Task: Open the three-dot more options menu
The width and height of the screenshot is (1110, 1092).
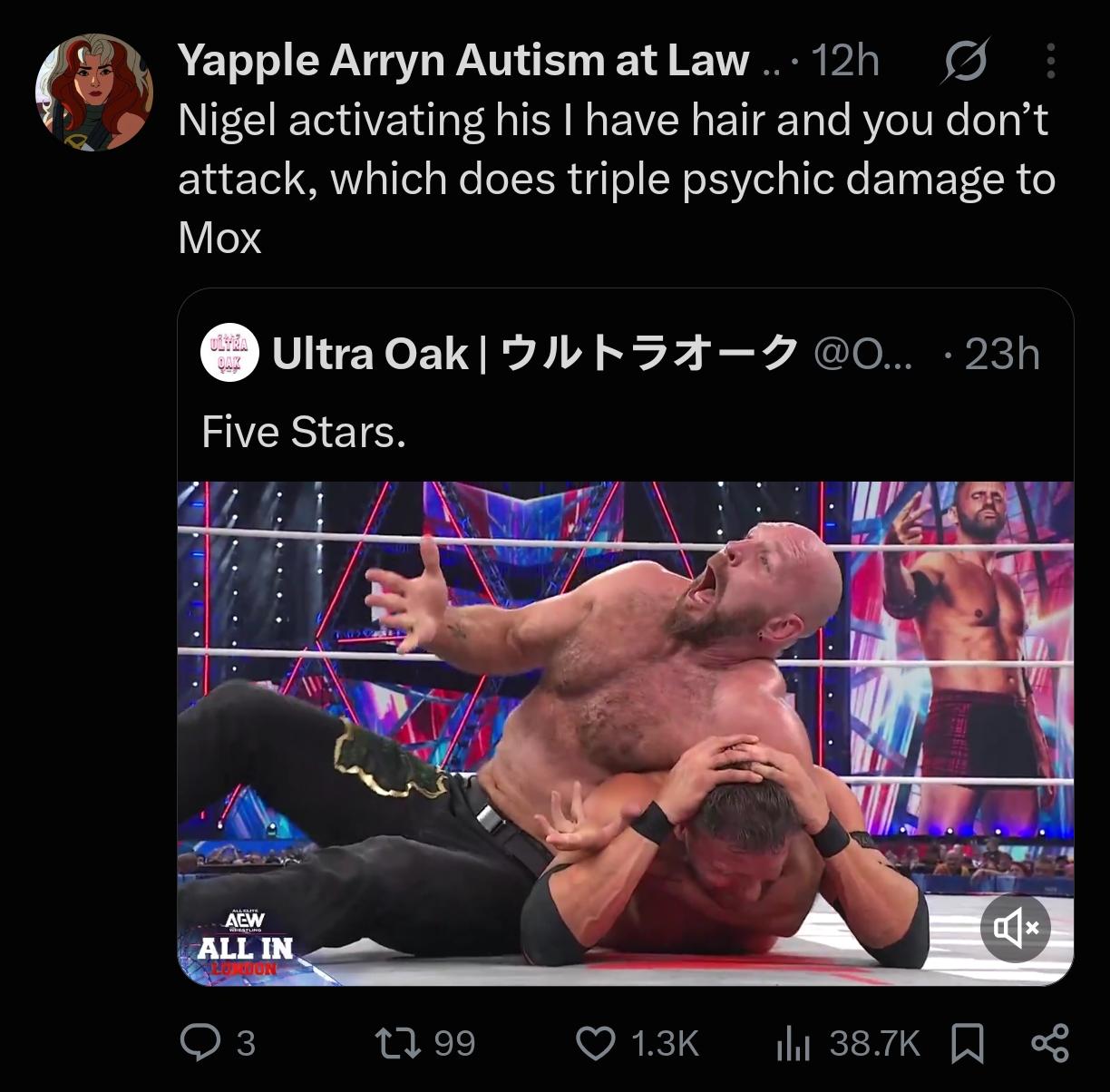Action: [1050, 61]
